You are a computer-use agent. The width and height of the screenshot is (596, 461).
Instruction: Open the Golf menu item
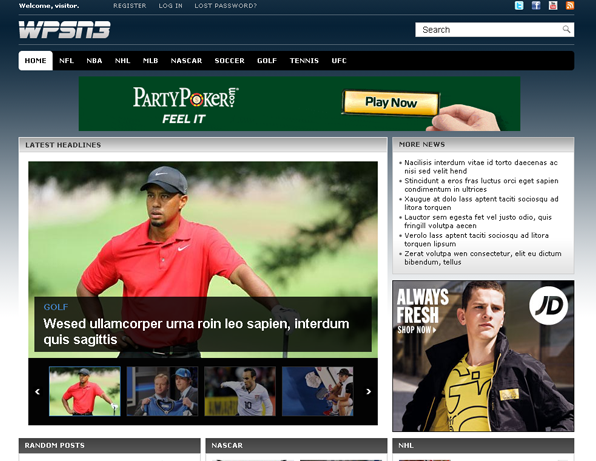point(267,60)
